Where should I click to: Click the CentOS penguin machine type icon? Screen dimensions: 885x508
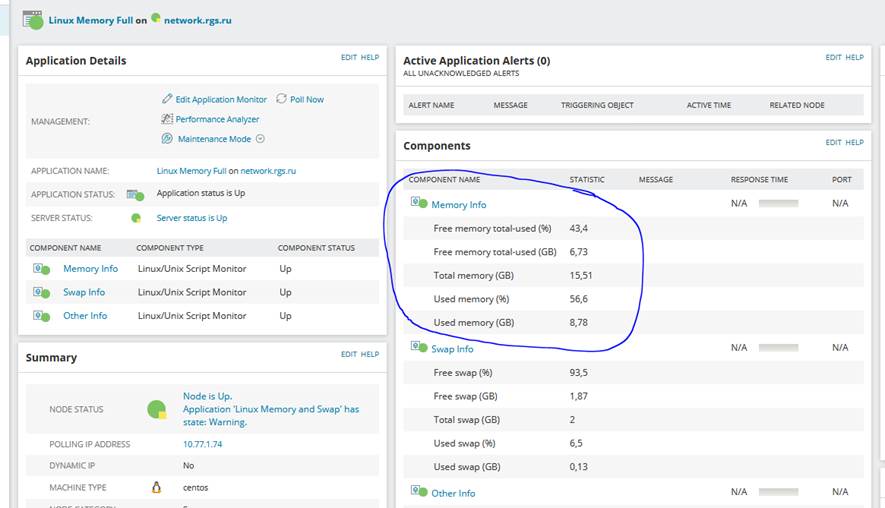[x=156, y=487]
